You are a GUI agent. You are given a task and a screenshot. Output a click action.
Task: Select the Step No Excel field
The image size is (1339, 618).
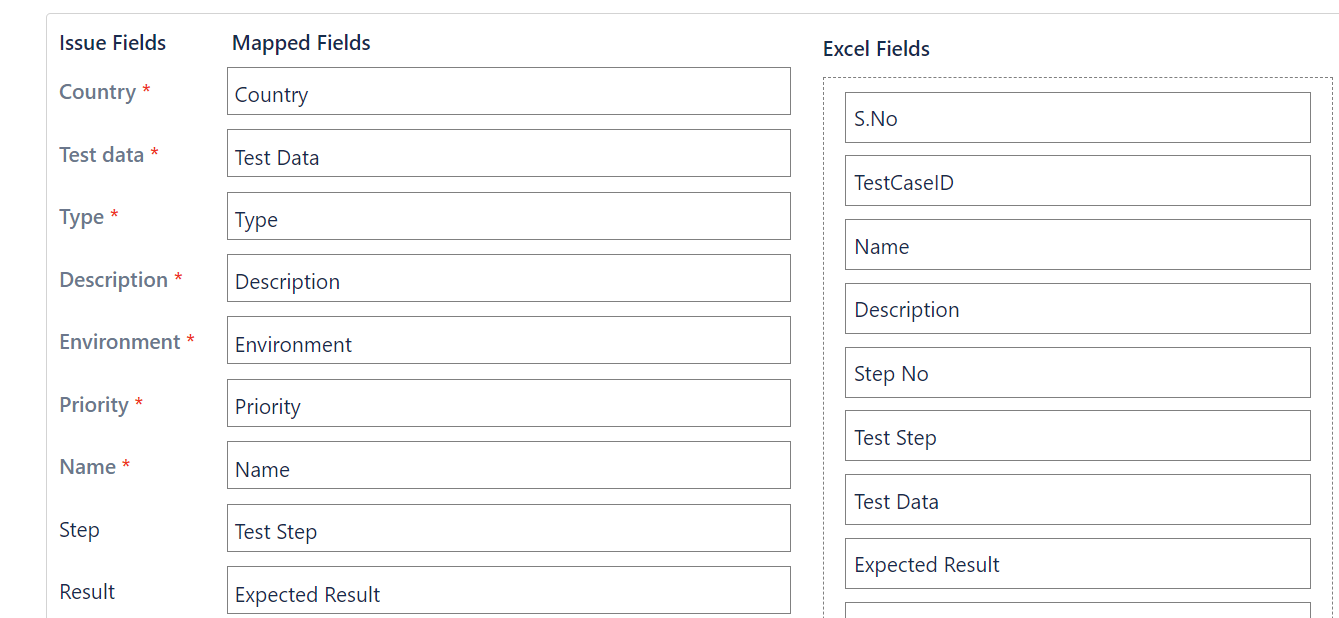(1077, 372)
